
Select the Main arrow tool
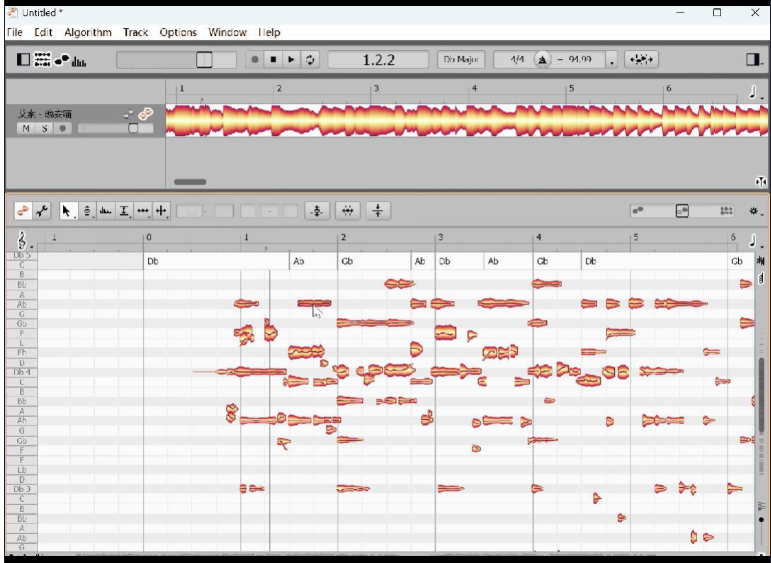pyautogui.click(x=67, y=211)
